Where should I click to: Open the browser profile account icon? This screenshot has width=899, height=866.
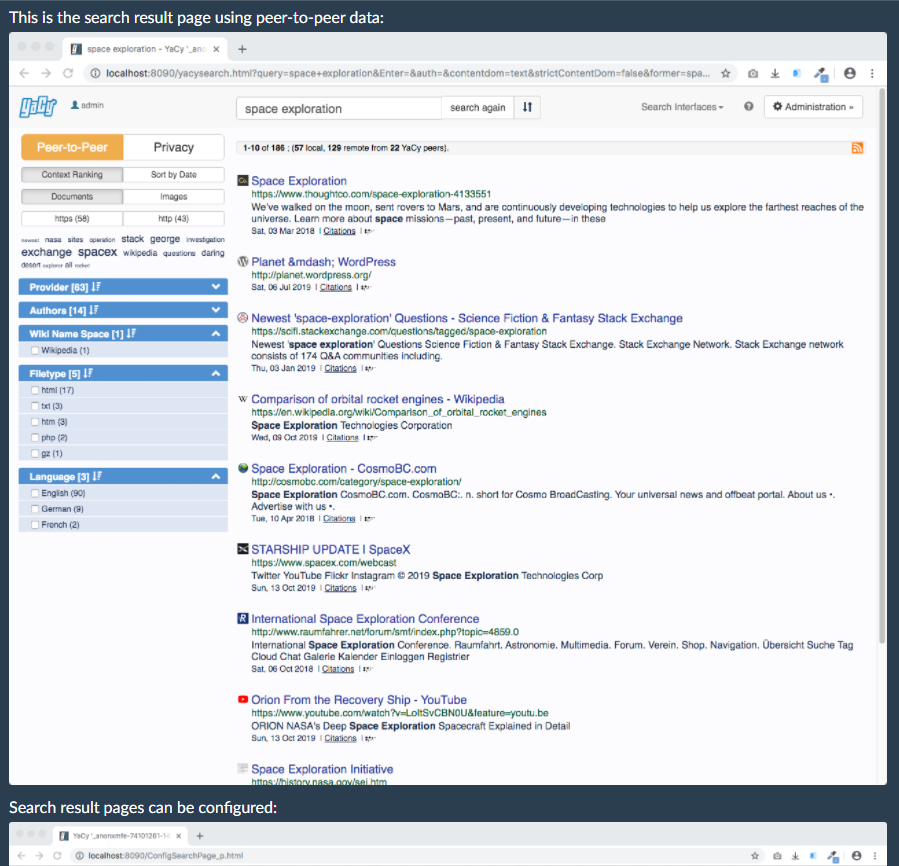(850, 73)
